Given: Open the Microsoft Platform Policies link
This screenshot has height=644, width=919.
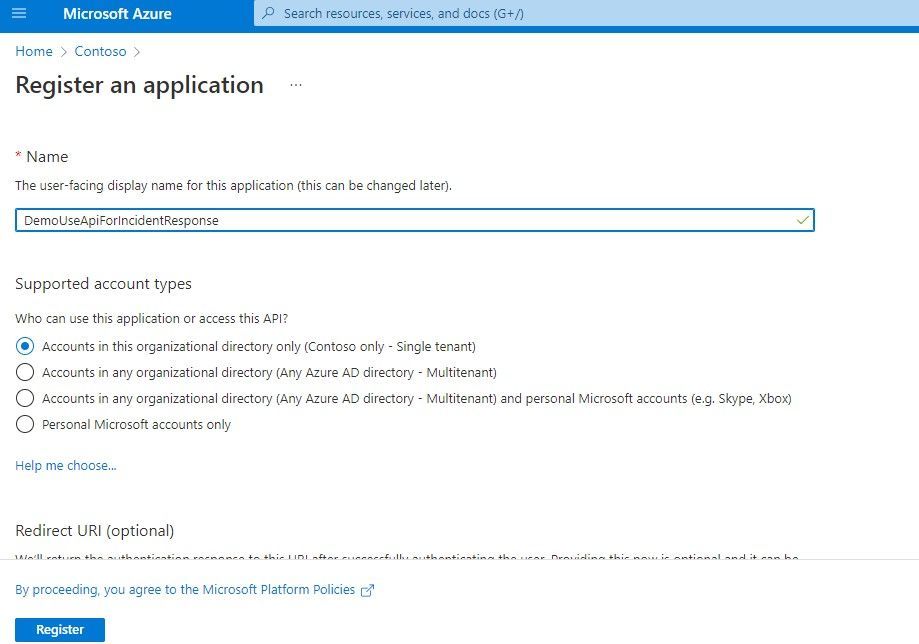Looking at the screenshot, I should [x=185, y=590].
